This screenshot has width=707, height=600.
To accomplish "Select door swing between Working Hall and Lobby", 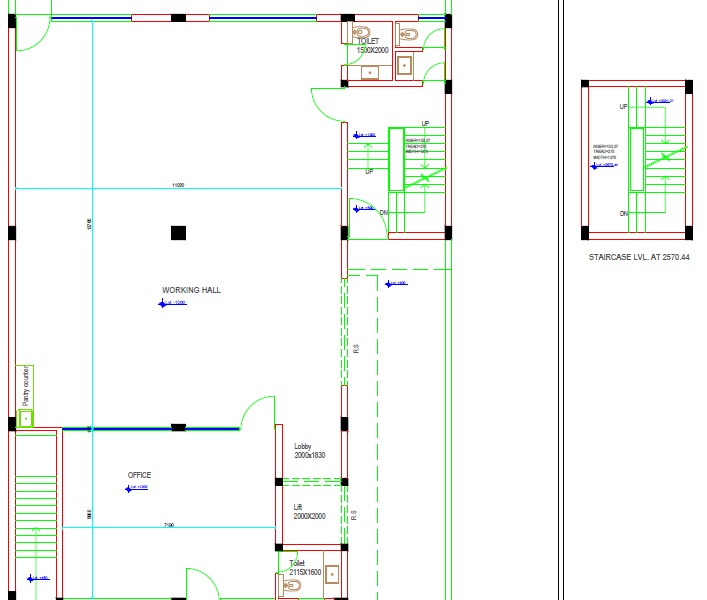I will 257,413.
